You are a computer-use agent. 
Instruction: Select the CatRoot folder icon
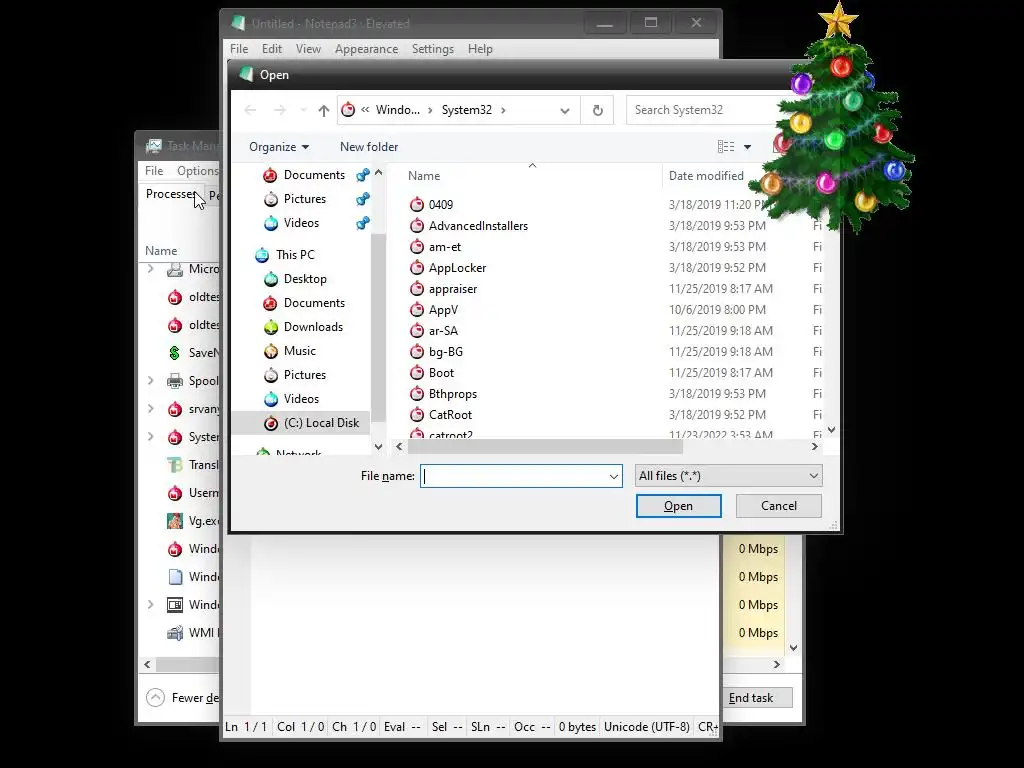click(x=417, y=414)
